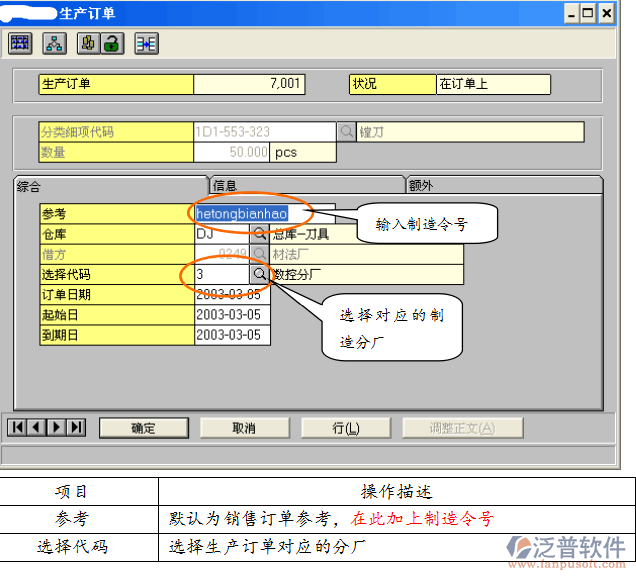Open item code lookup magnifier next to 1D1-553-323

(x=346, y=132)
